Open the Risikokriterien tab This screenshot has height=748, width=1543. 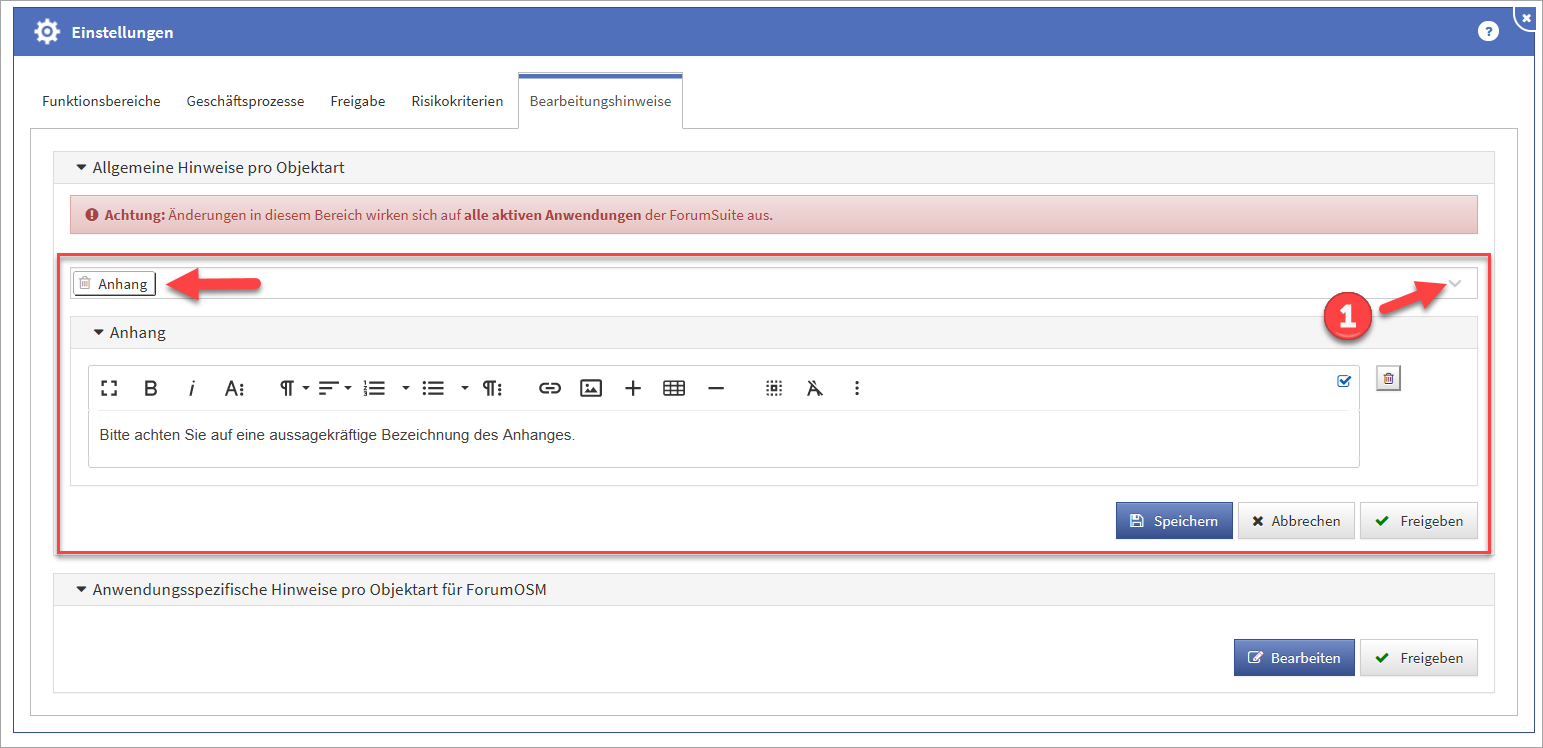point(457,101)
